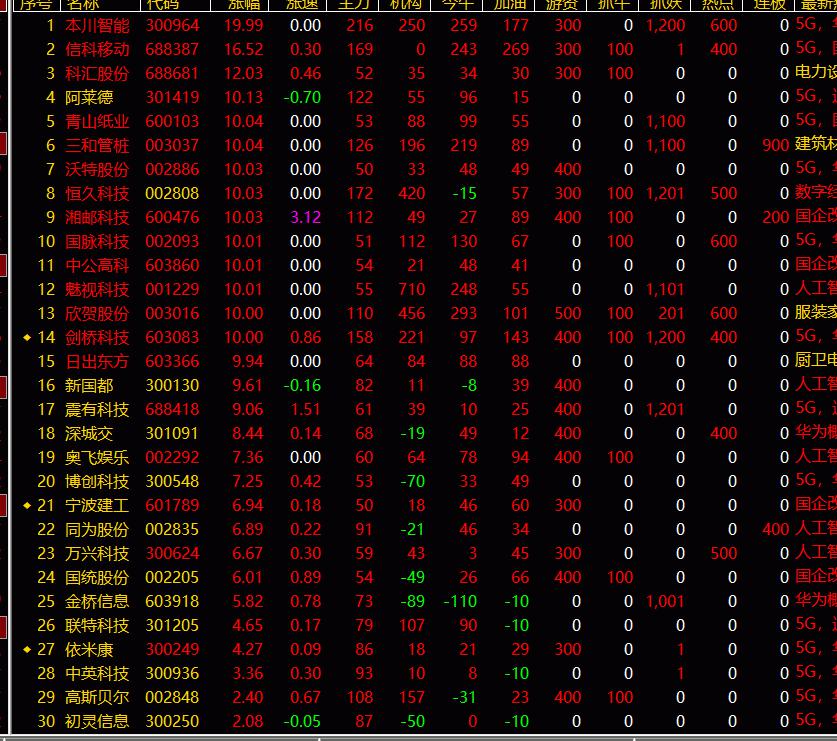Select the stock name 中公高科
Viewport: 837px width, 741px height.
[x=97, y=265]
